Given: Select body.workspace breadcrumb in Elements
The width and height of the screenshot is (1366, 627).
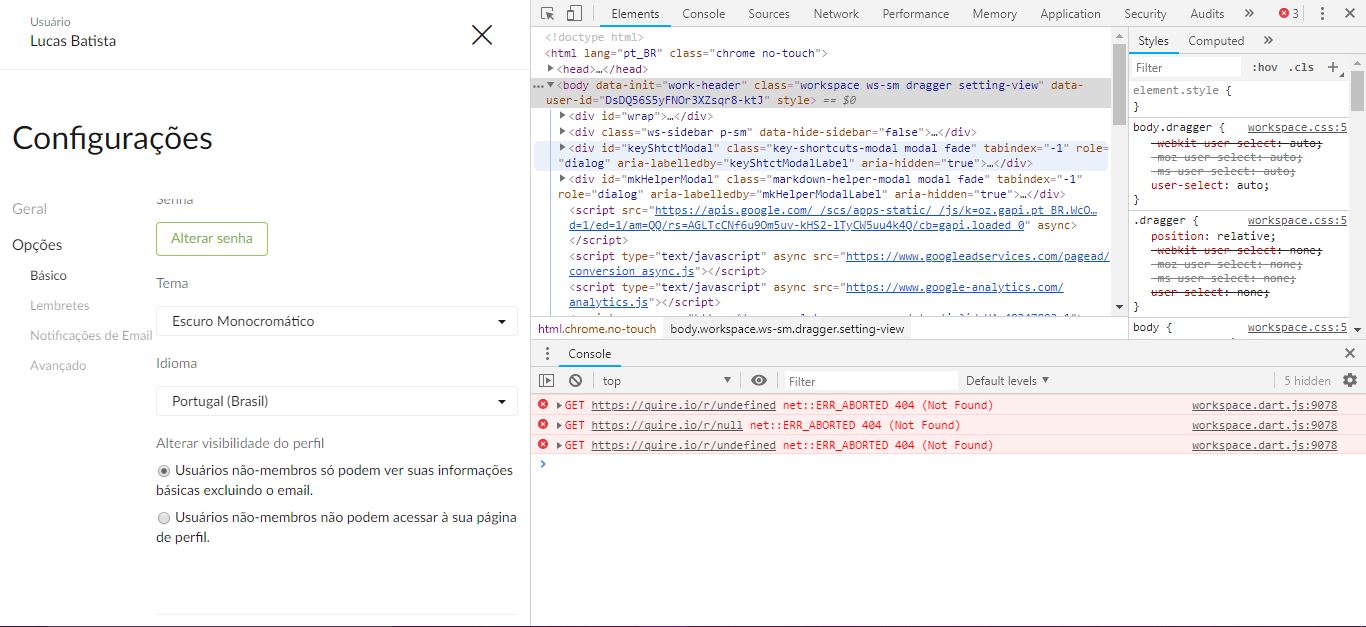Looking at the screenshot, I should [787, 329].
